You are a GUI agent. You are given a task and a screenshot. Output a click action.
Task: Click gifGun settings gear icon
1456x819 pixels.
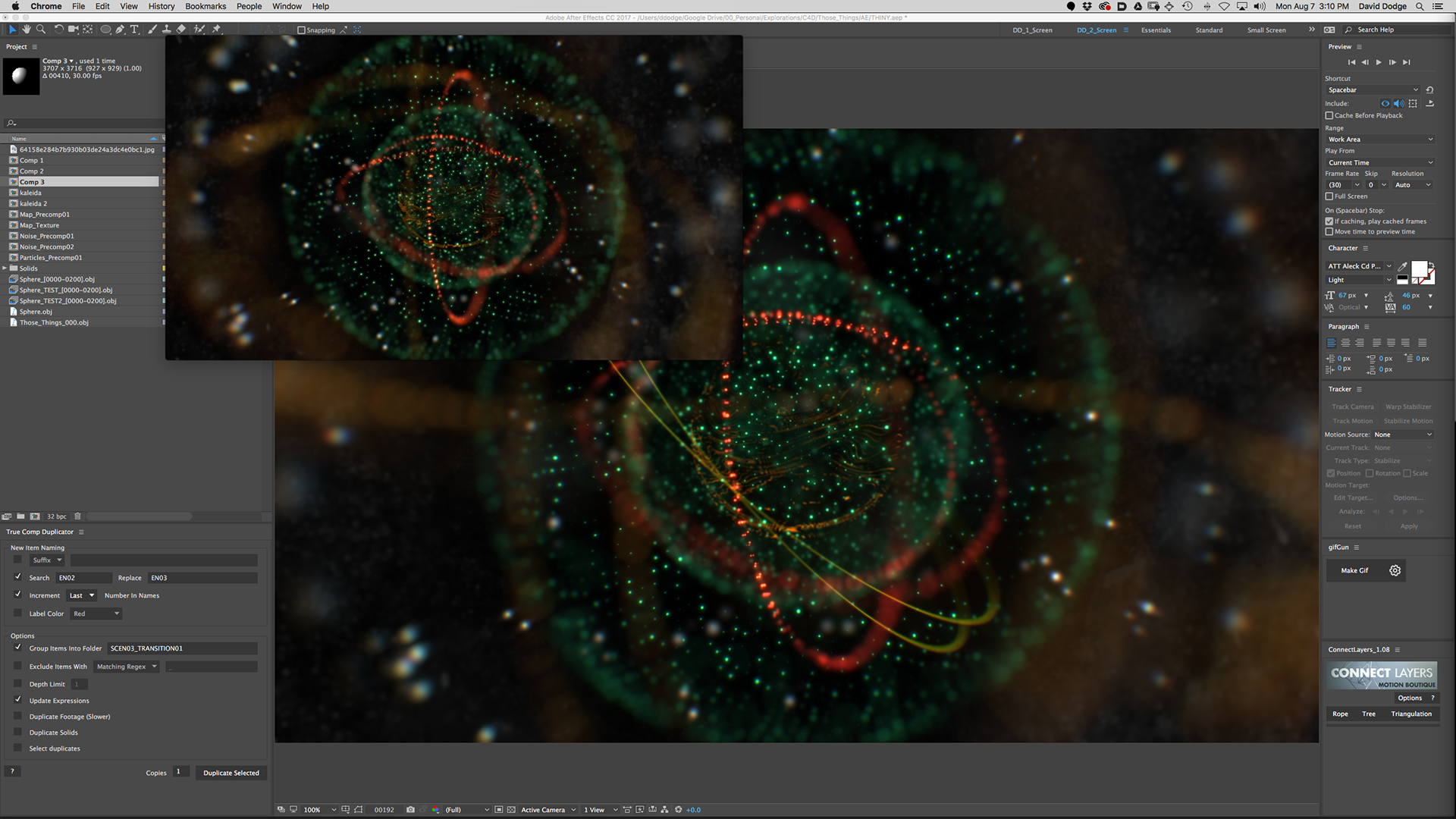pyautogui.click(x=1395, y=570)
